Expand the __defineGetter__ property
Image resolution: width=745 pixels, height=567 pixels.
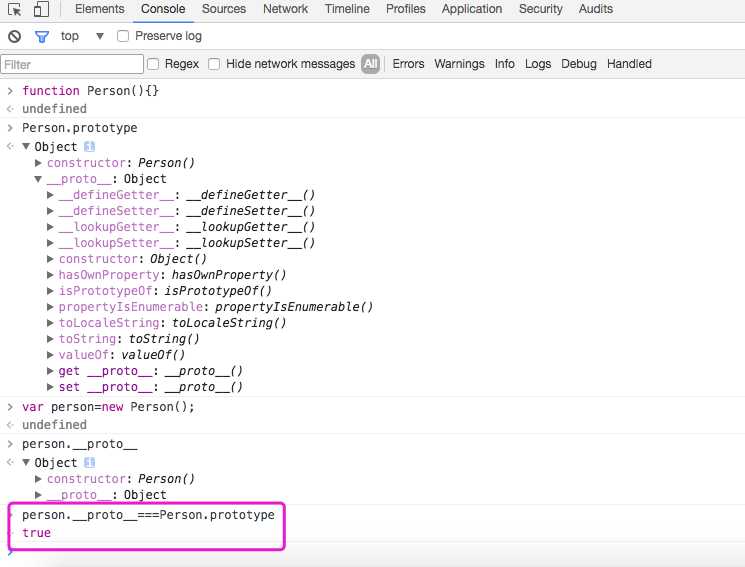(x=50, y=195)
